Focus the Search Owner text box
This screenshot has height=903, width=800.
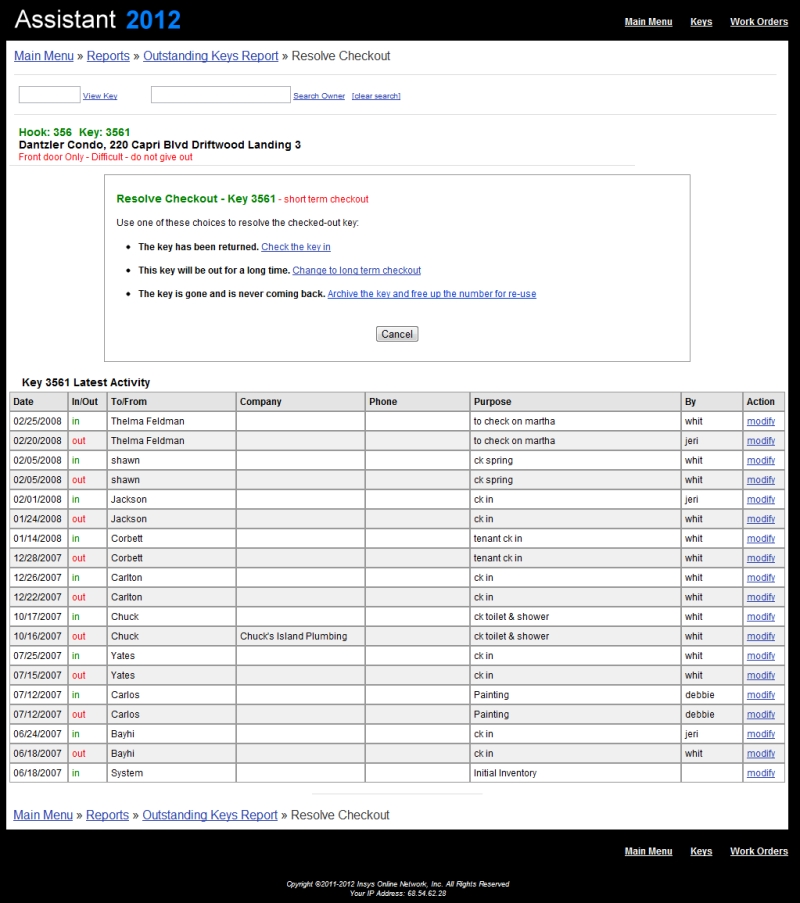[x=220, y=95]
